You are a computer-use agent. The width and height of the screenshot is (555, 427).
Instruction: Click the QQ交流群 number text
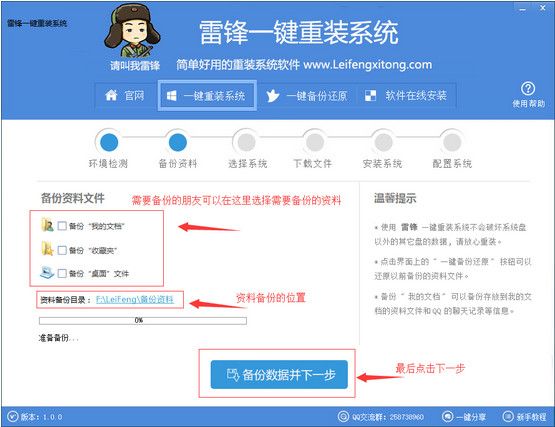point(388,417)
